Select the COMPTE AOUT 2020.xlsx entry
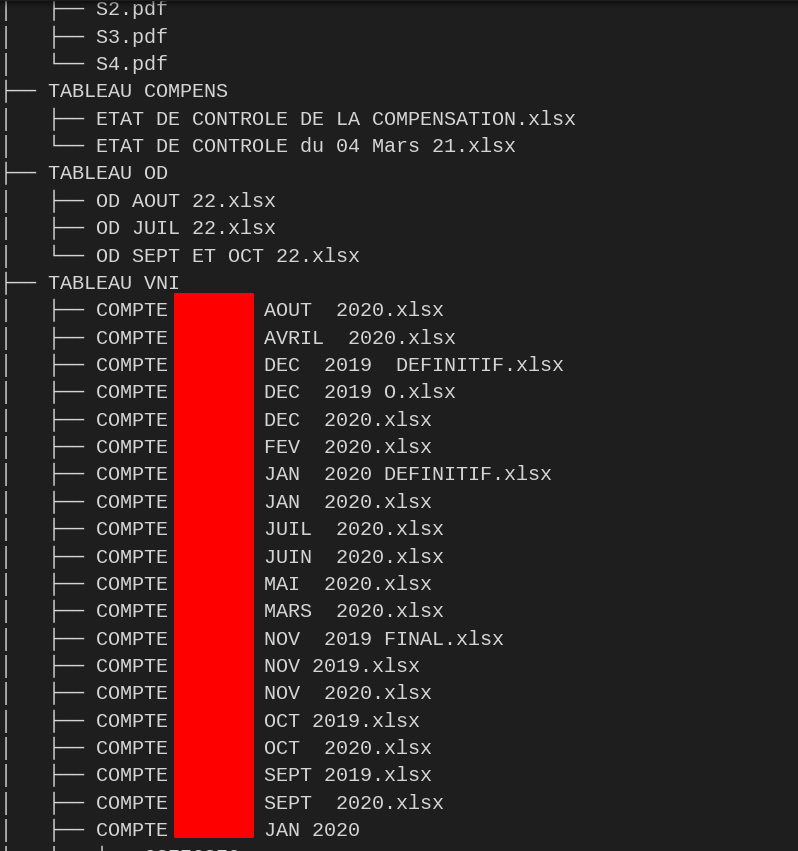This screenshot has height=851, width=798. coord(353,310)
